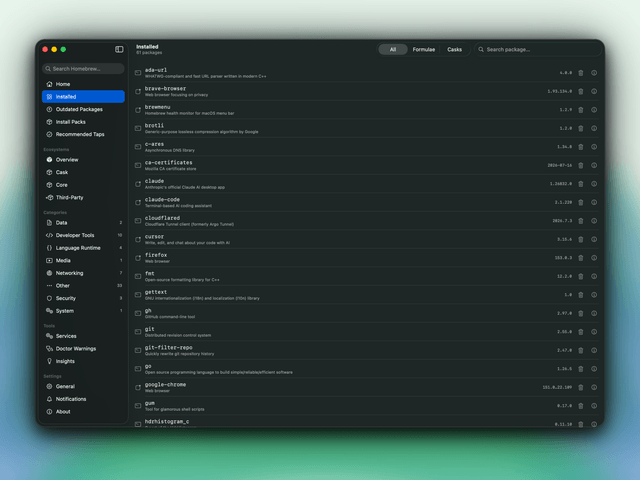The width and height of the screenshot is (640, 480).
Task: Select the Security category
Action: [x=83, y=298]
